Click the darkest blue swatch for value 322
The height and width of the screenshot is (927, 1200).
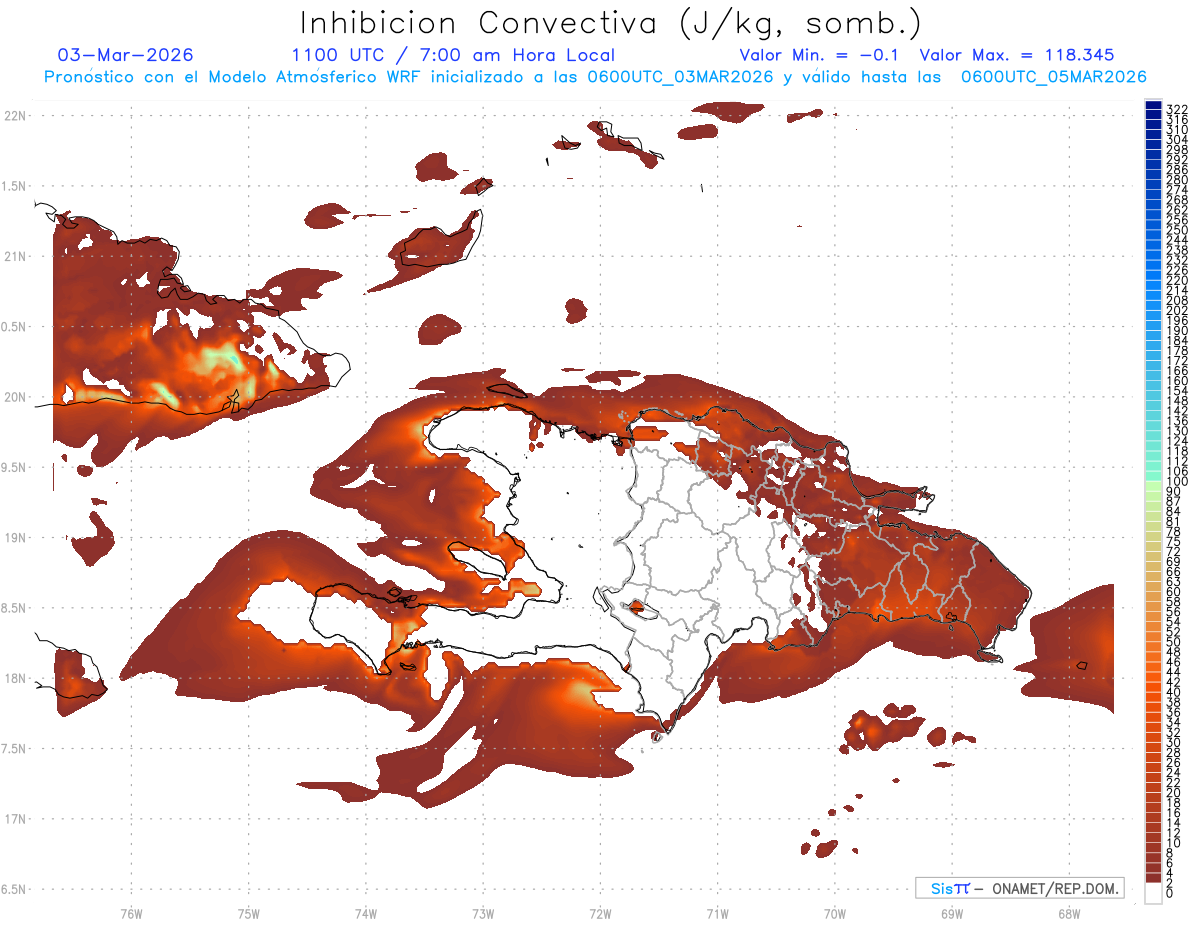(1153, 107)
